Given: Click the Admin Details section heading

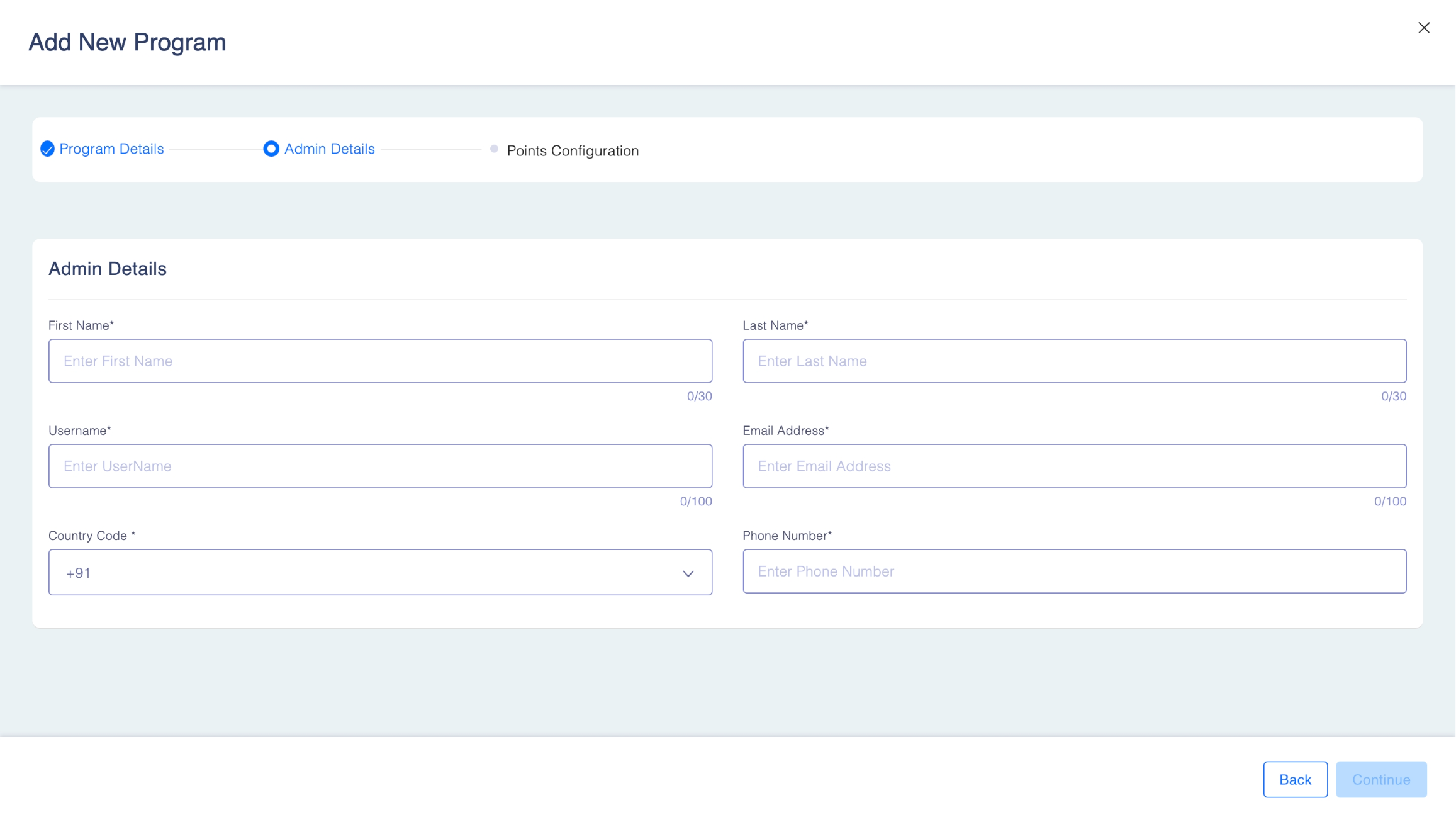Looking at the screenshot, I should [x=108, y=269].
